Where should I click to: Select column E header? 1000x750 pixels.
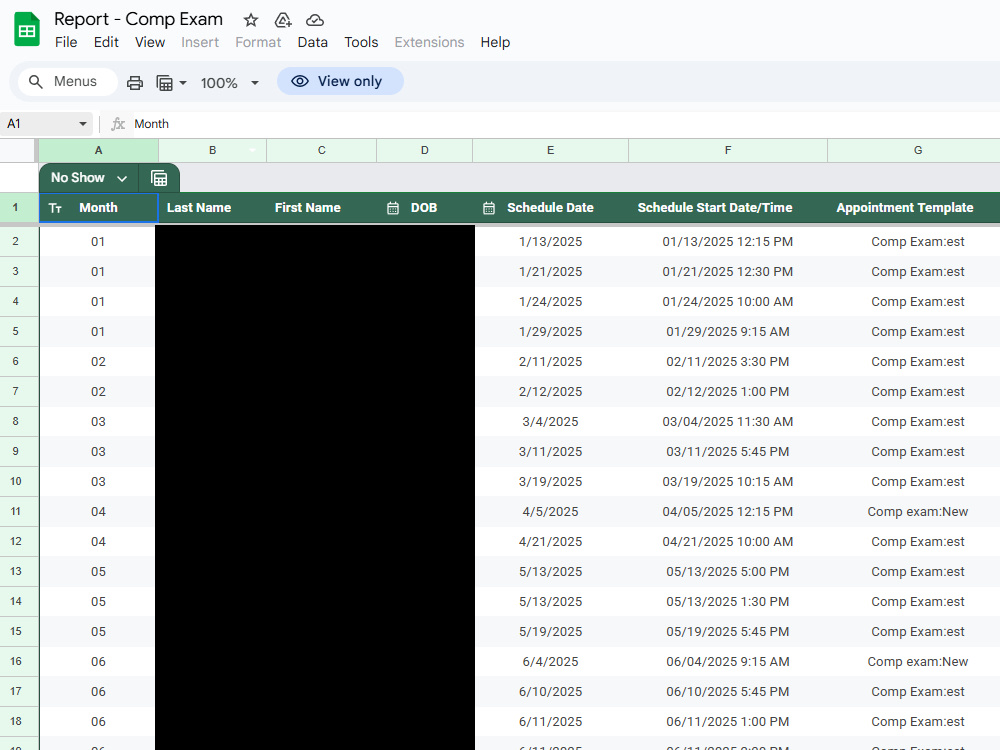point(550,151)
